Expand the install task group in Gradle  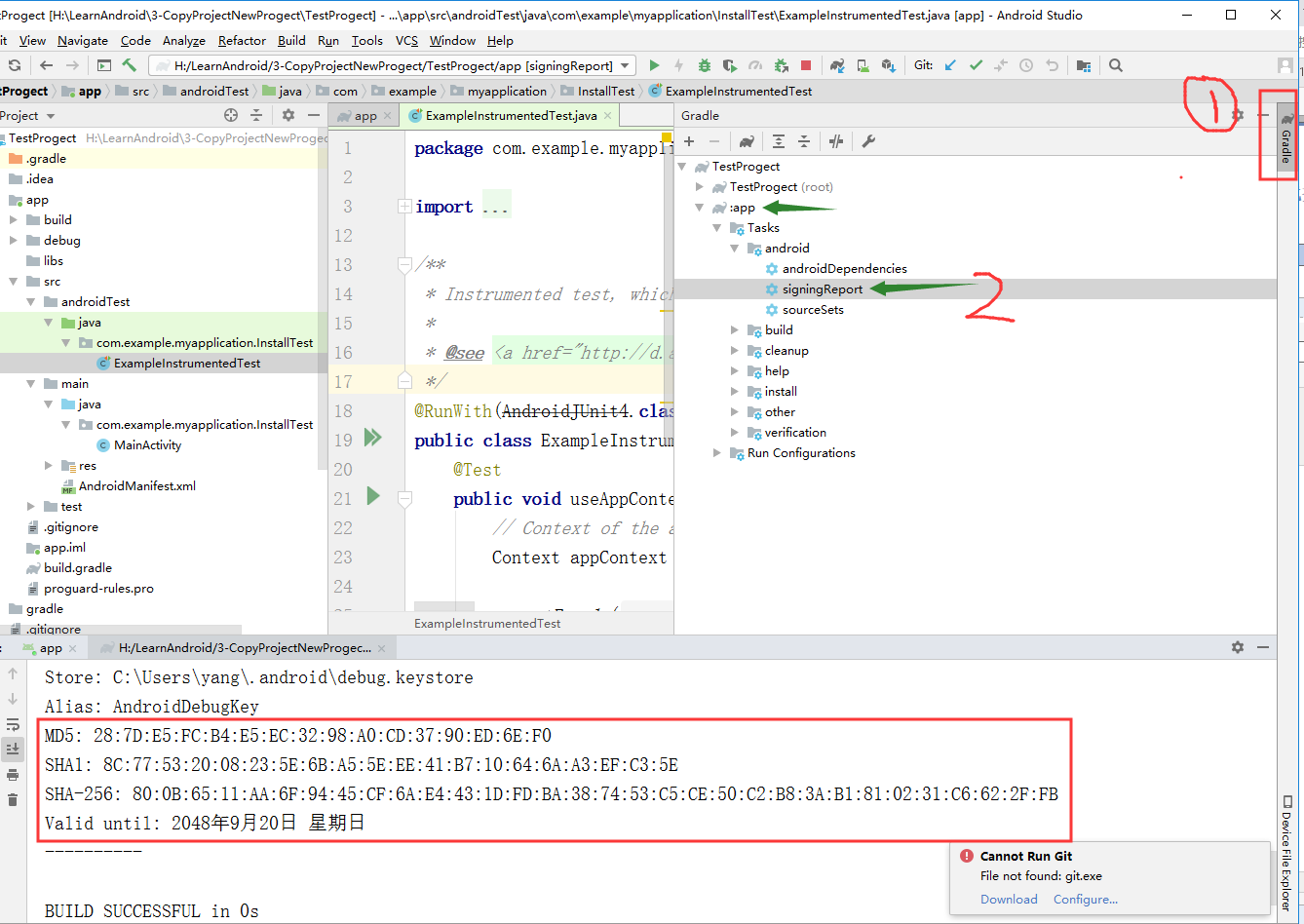pyautogui.click(x=735, y=392)
